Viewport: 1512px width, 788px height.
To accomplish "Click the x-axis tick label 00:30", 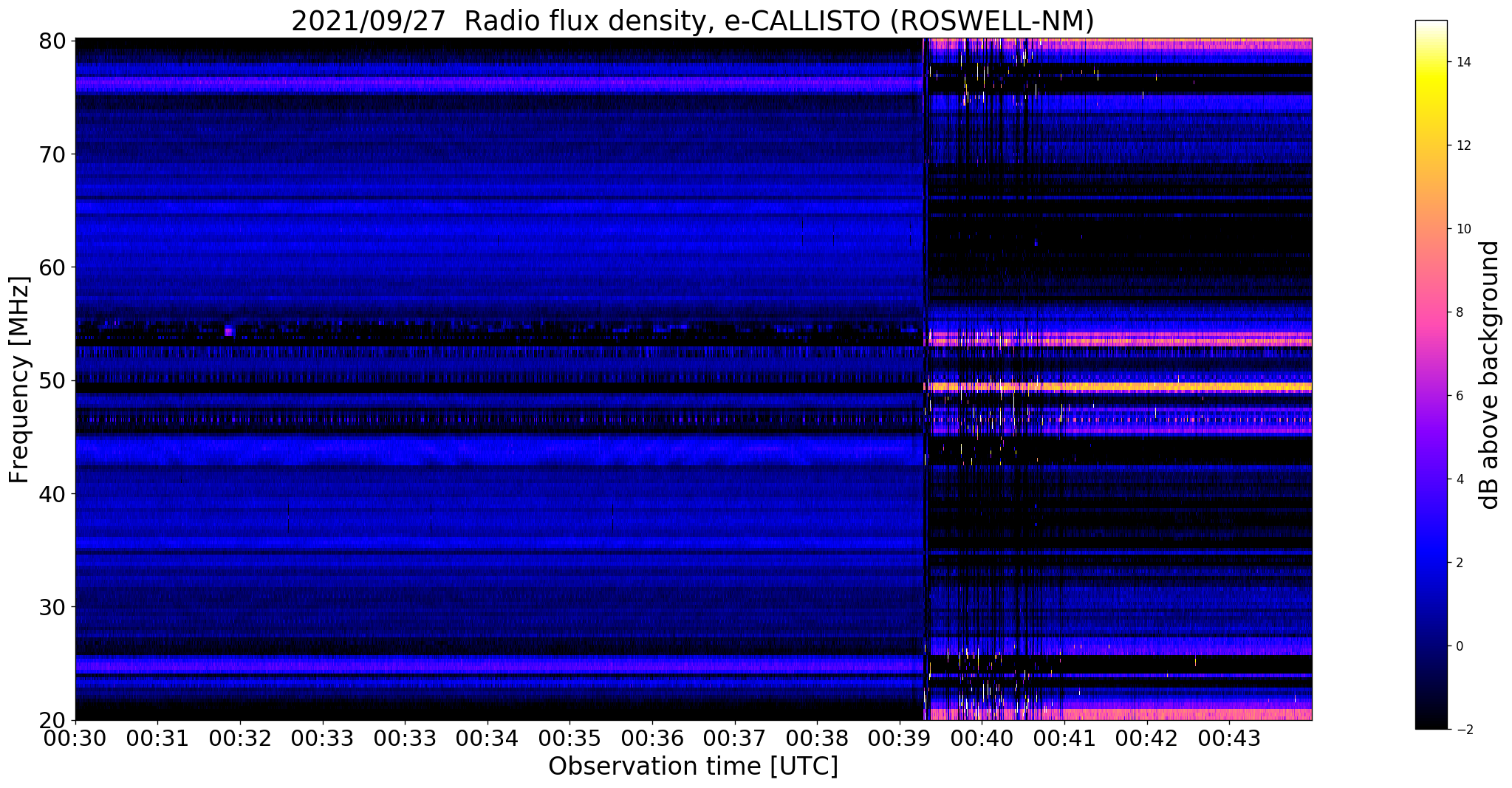I will pyautogui.click(x=75, y=739).
